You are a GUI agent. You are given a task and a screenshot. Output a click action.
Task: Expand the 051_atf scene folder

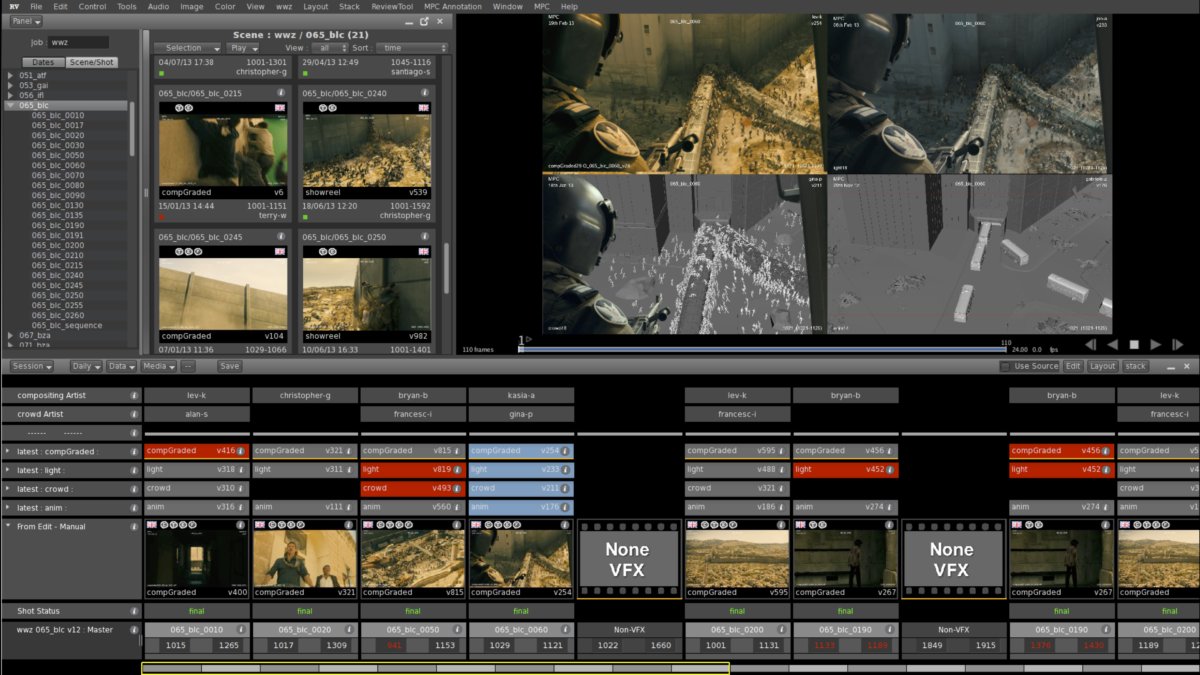pyautogui.click(x=10, y=75)
